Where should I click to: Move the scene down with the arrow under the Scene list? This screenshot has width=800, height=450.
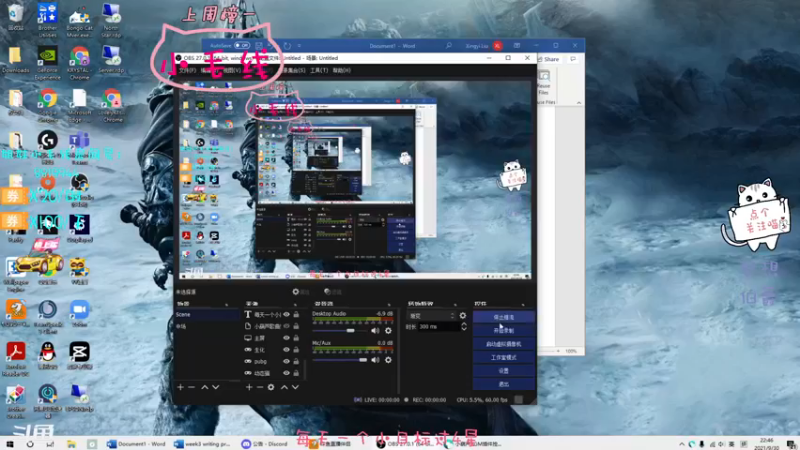216,387
